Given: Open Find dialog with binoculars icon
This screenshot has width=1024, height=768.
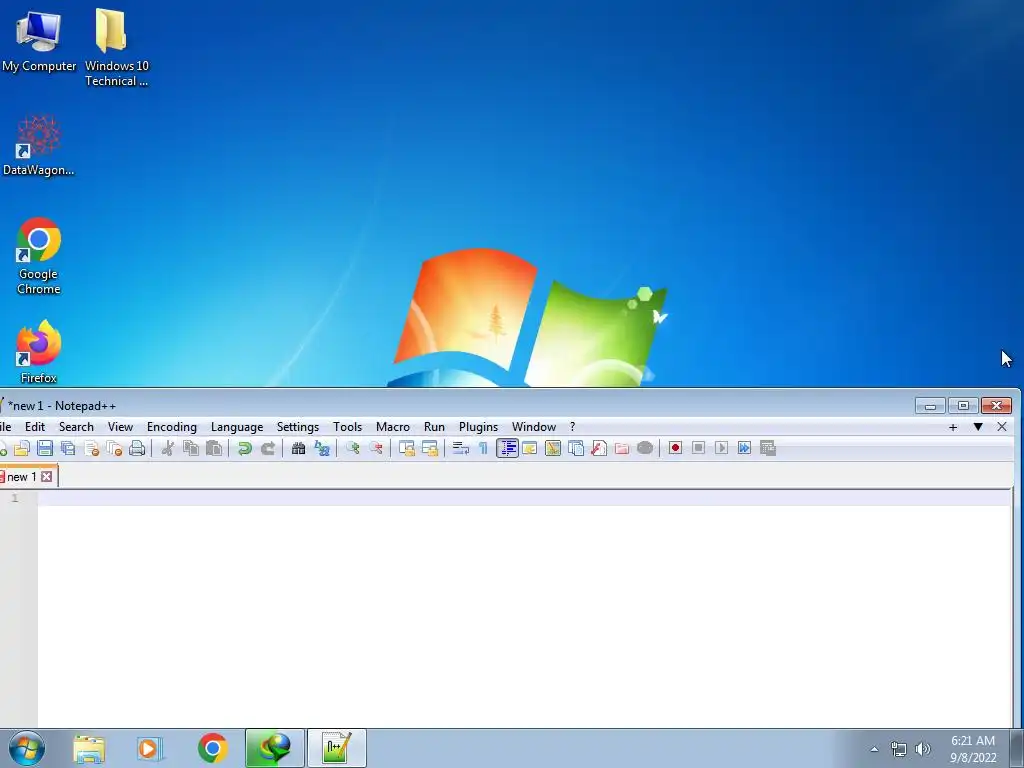Looking at the screenshot, I should pos(298,448).
